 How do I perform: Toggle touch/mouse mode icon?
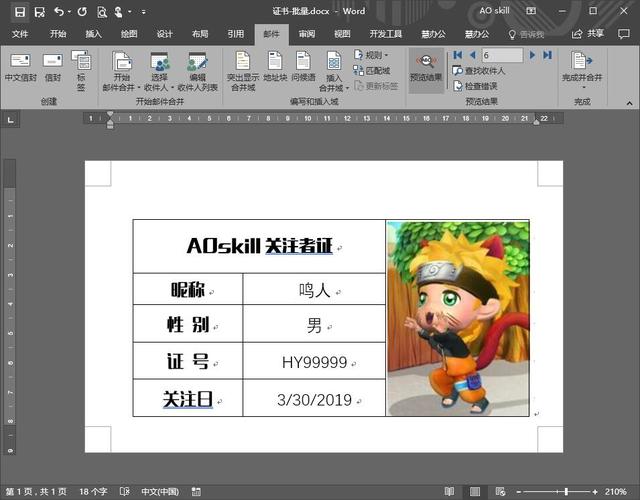click(x=118, y=12)
